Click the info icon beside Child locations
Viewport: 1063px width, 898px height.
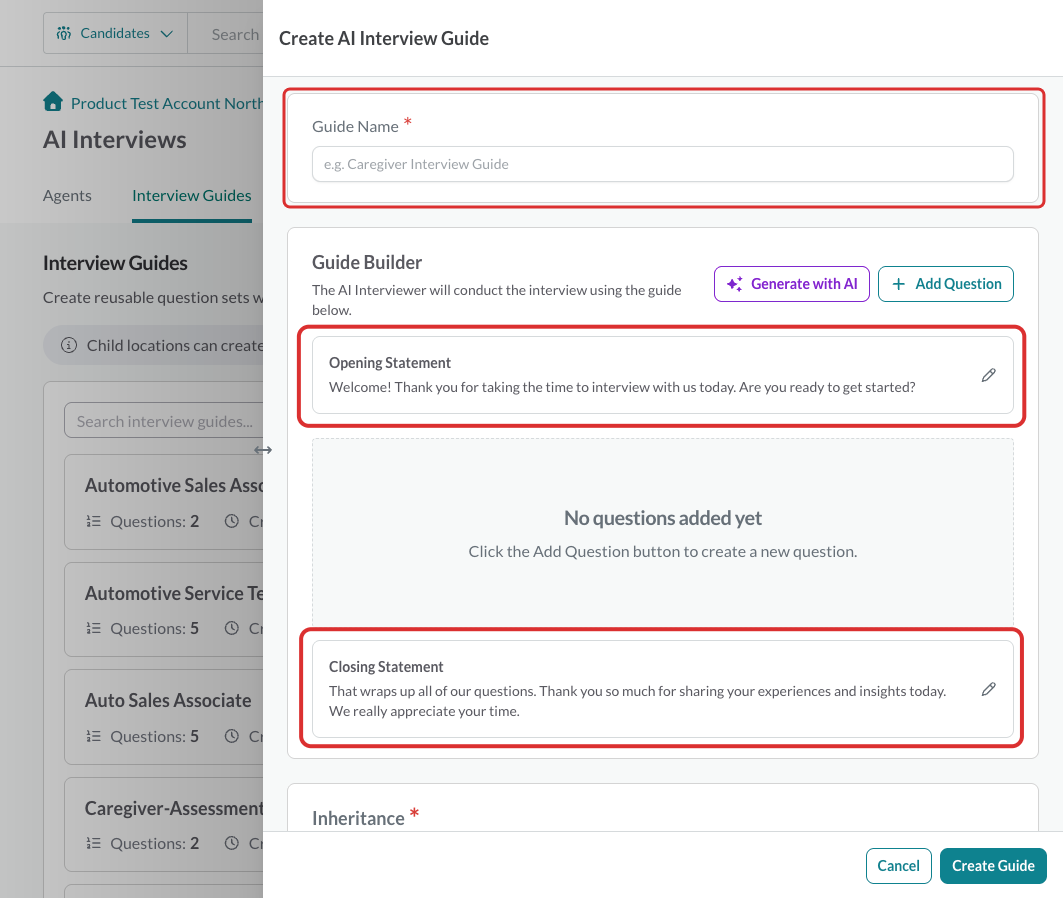coord(69,345)
